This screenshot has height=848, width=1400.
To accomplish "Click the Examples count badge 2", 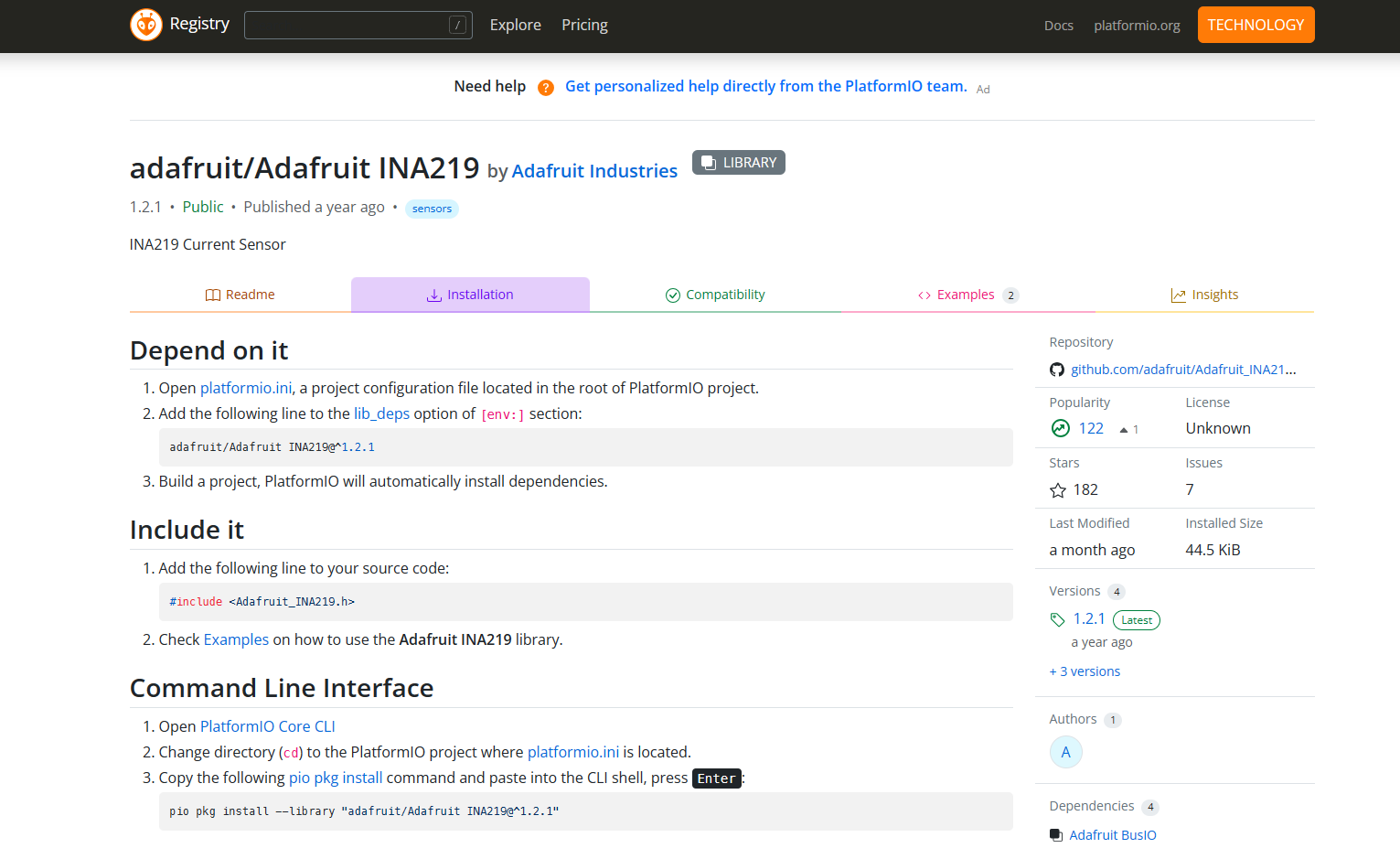I will click(1010, 295).
